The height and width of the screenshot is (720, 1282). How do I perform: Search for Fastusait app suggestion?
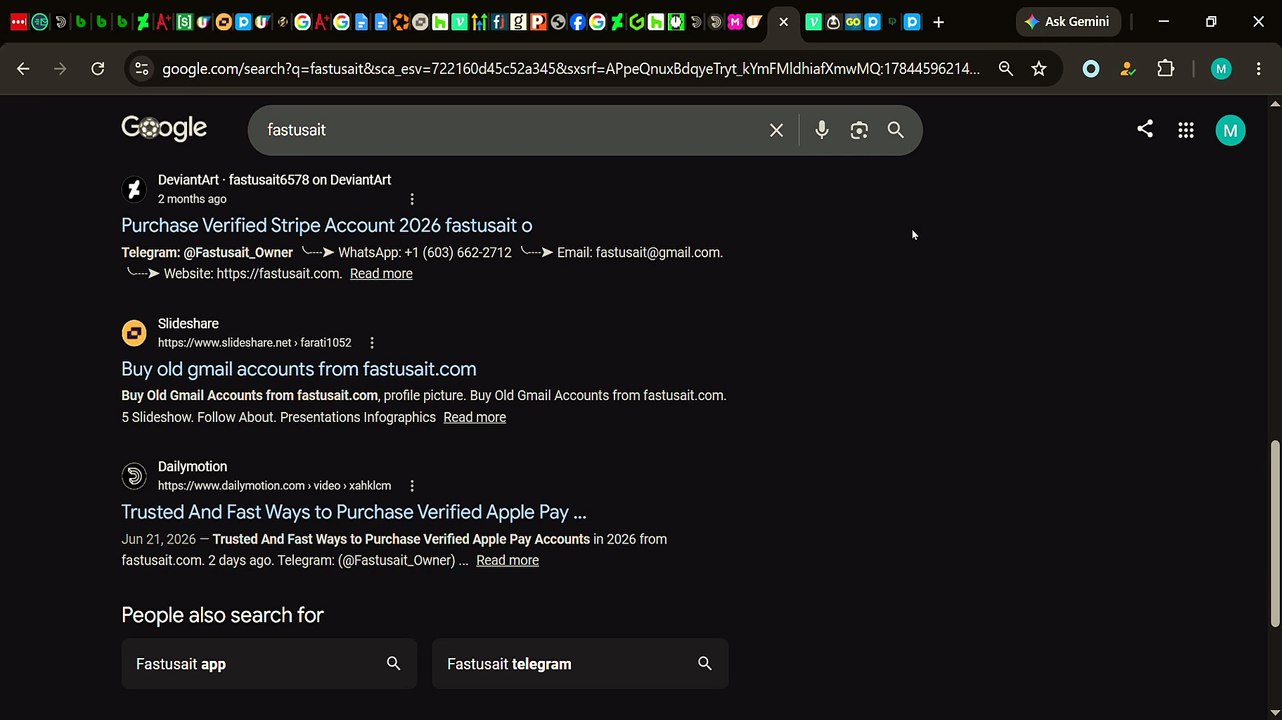click(269, 664)
